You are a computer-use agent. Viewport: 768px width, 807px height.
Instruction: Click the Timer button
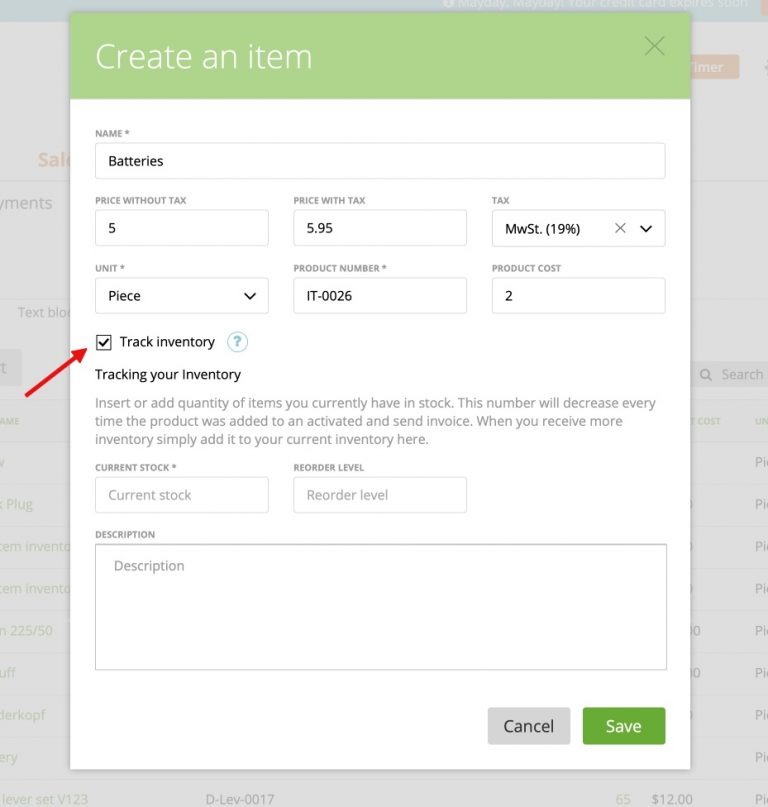708,67
